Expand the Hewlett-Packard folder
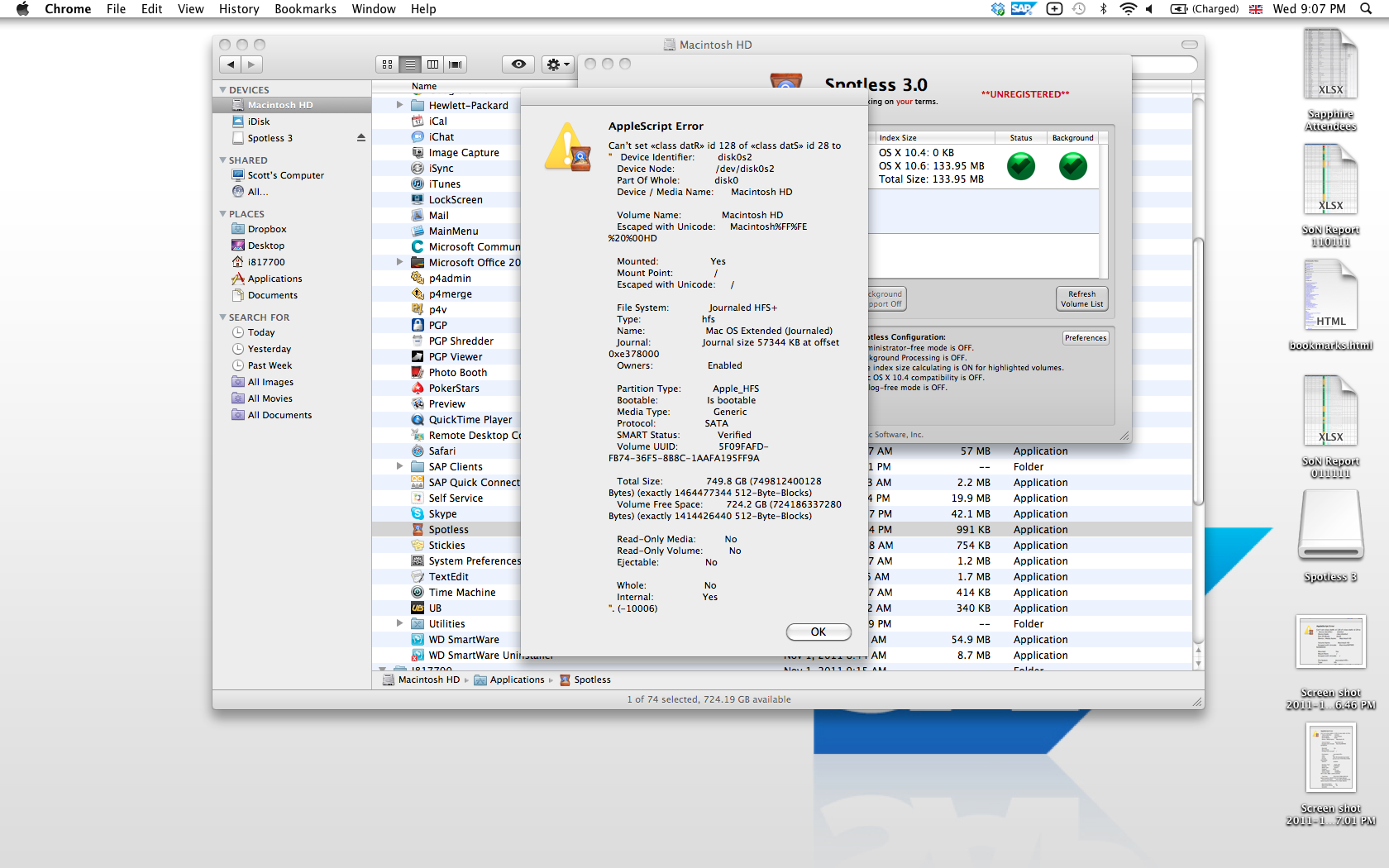 399,105
